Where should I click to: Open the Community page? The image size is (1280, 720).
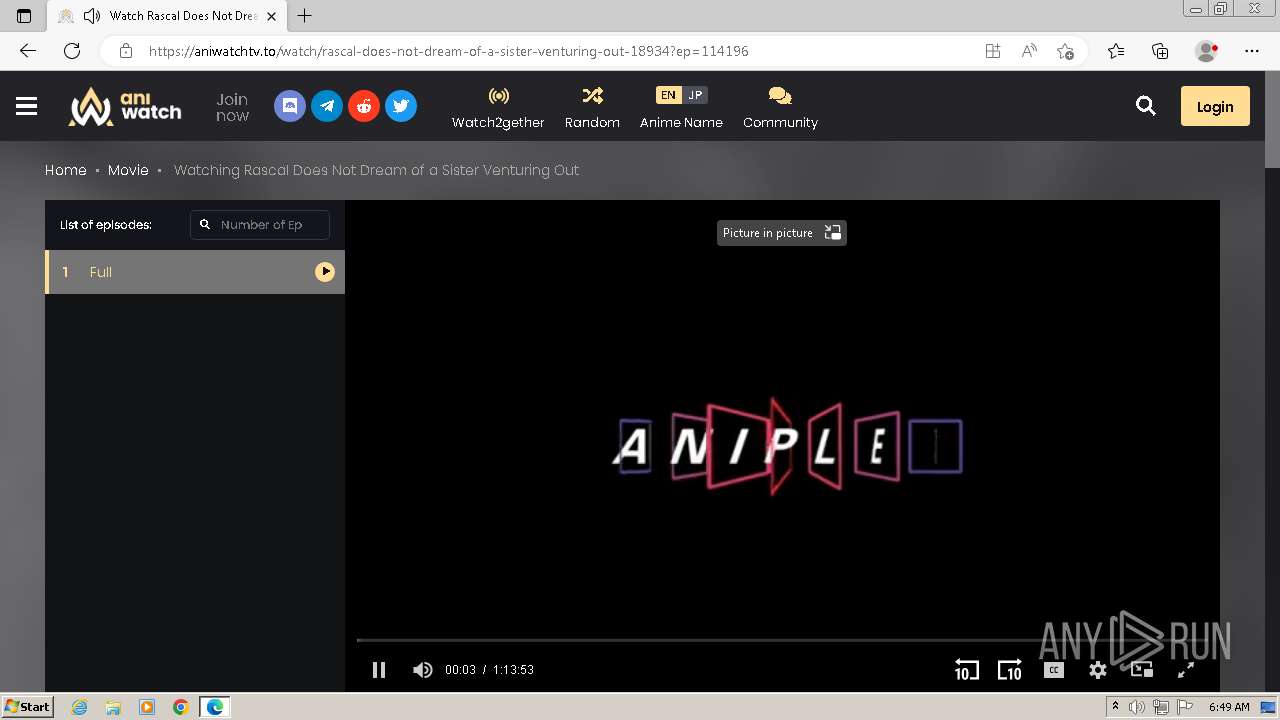pos(780,107)
